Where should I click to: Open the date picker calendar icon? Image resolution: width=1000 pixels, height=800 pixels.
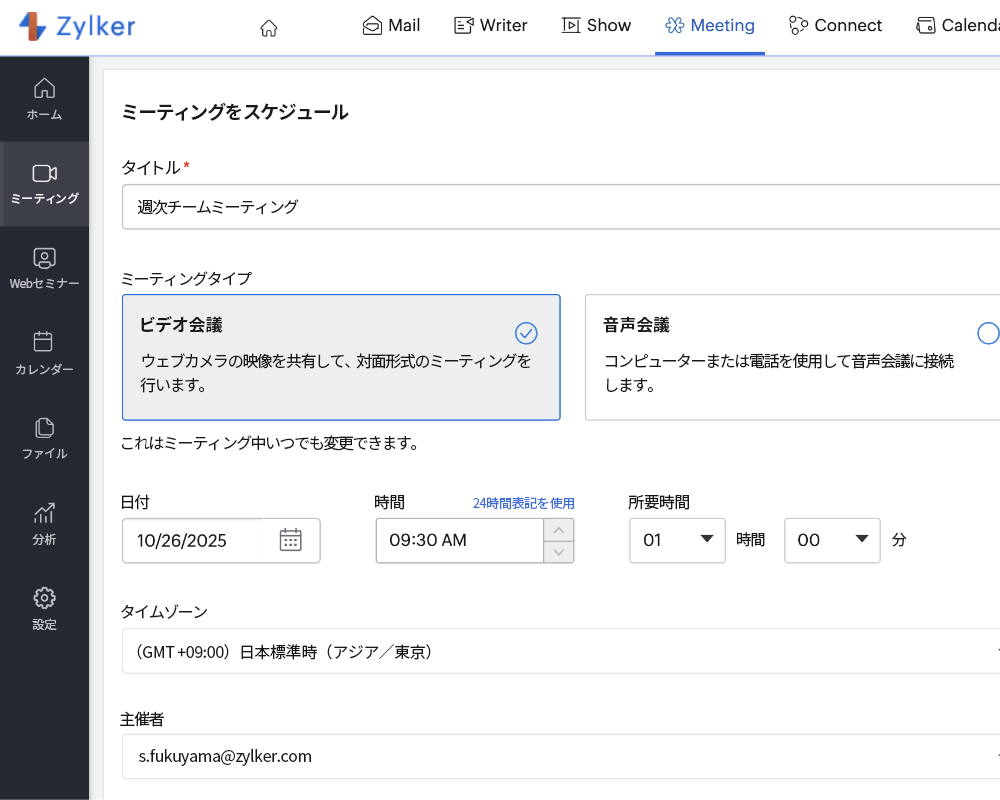[x=291, y=540]
